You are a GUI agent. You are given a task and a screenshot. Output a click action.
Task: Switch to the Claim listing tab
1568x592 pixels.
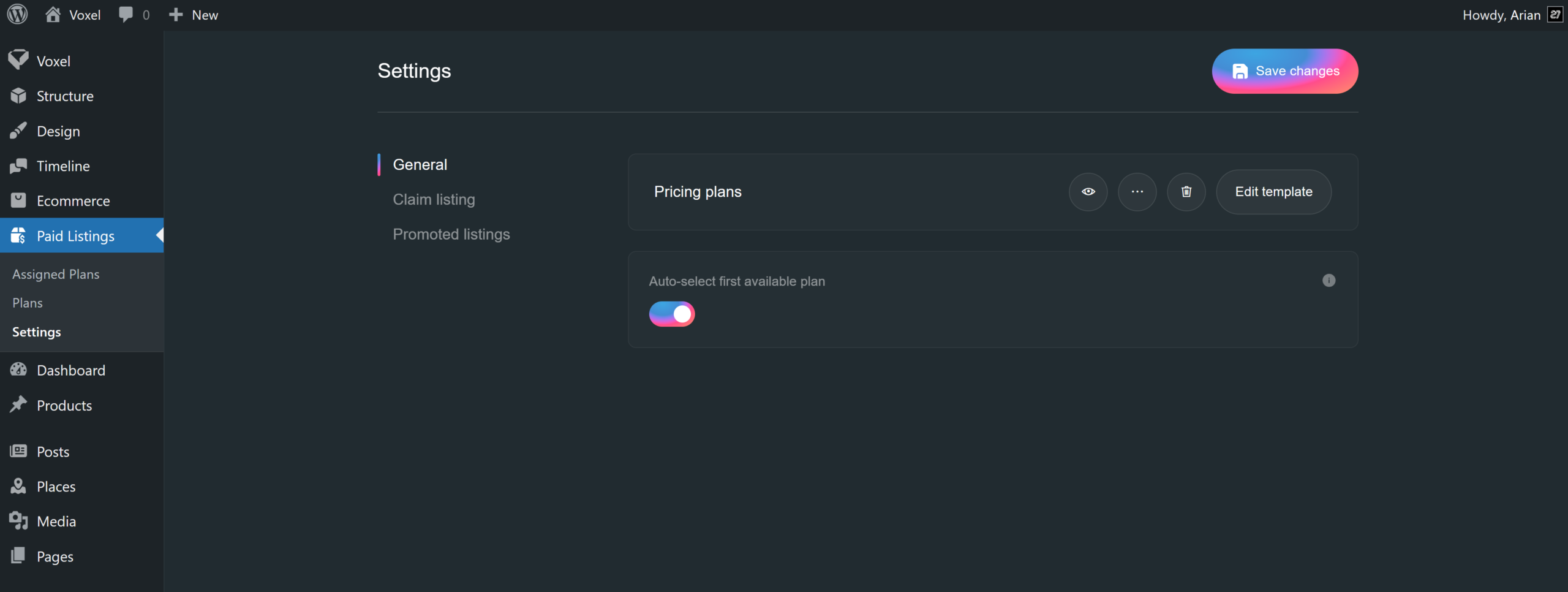(434, 199)
